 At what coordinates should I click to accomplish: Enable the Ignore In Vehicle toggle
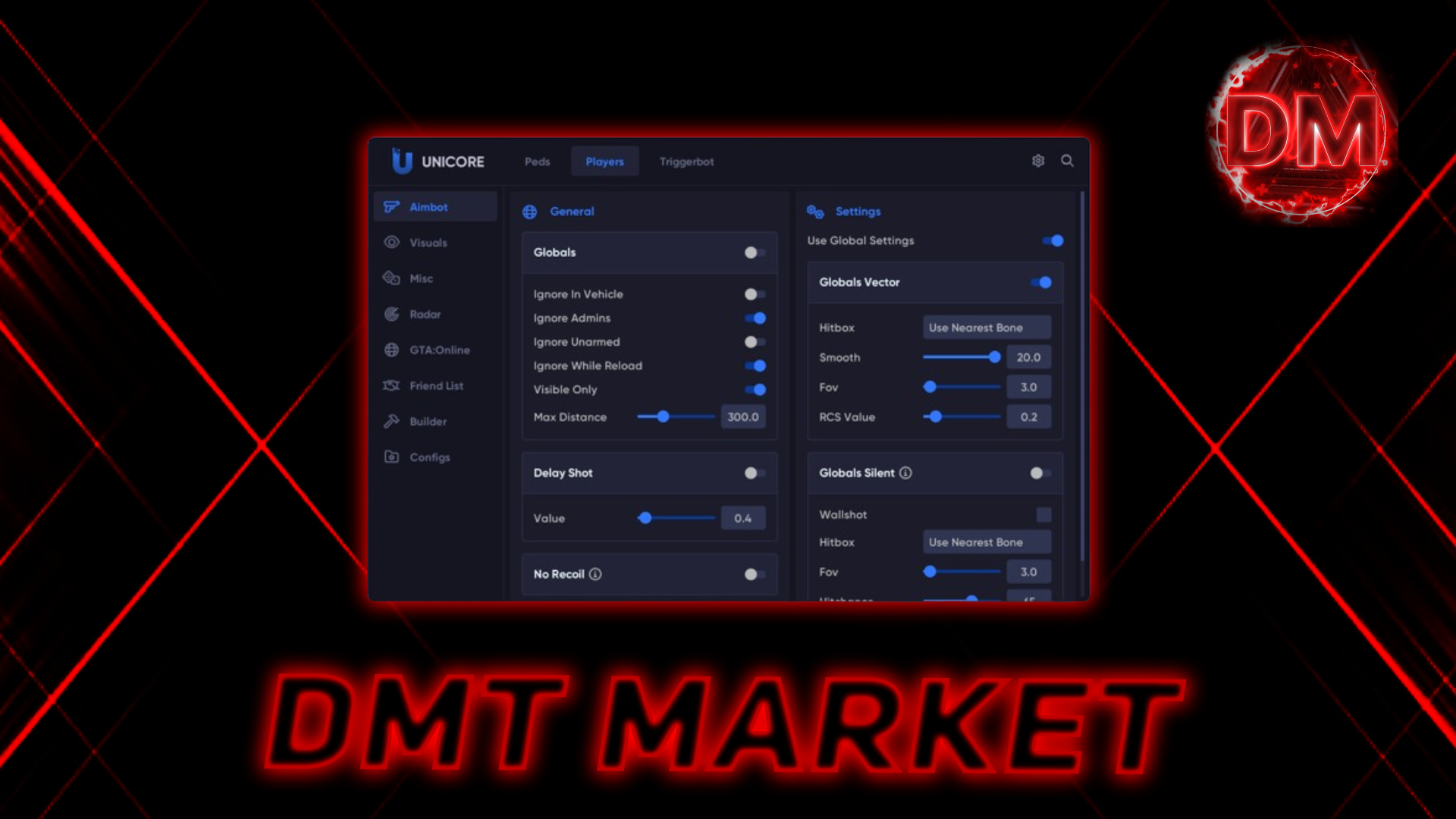(x=755, y=294)
